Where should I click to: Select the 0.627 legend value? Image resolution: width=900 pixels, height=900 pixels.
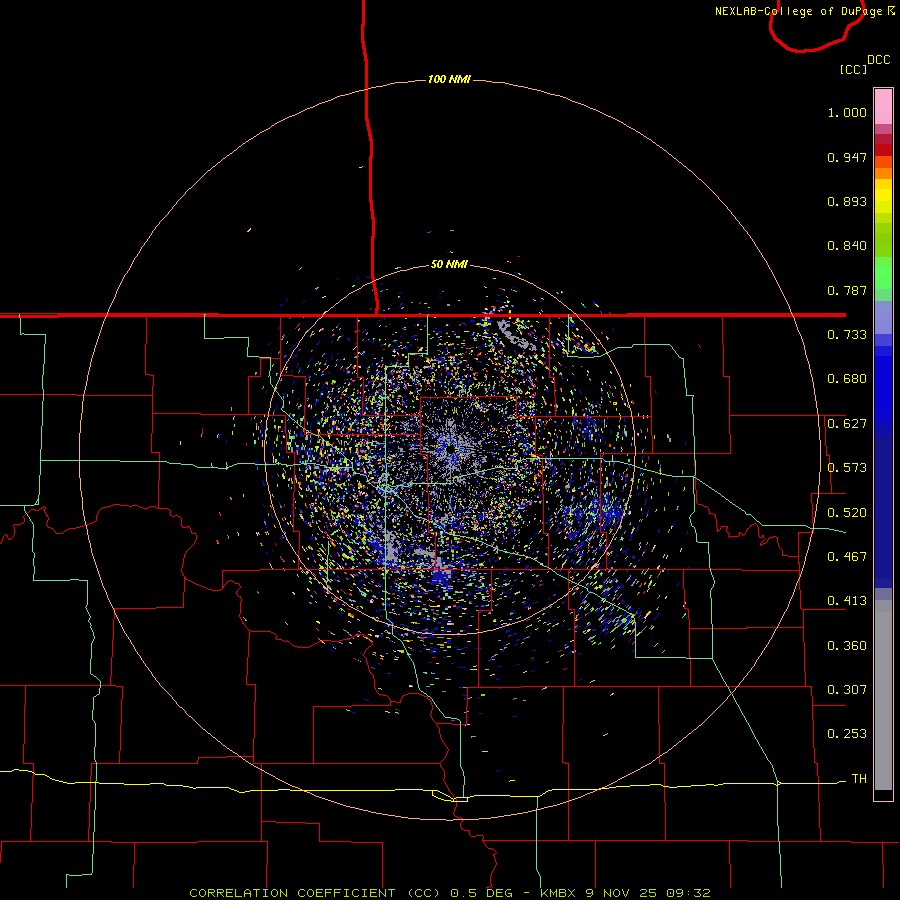point(847,424)
